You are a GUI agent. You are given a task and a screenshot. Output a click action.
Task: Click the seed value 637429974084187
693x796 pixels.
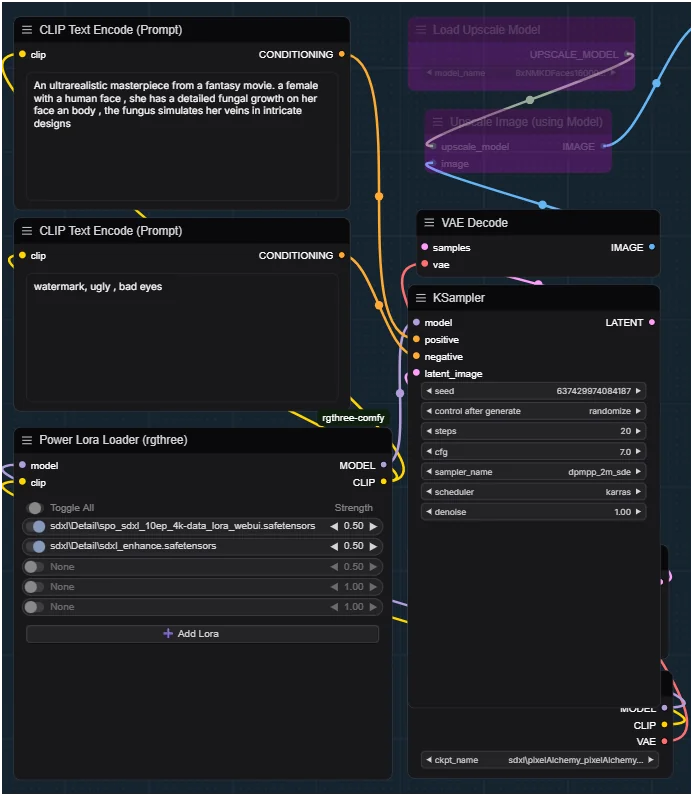pos(593,391)
